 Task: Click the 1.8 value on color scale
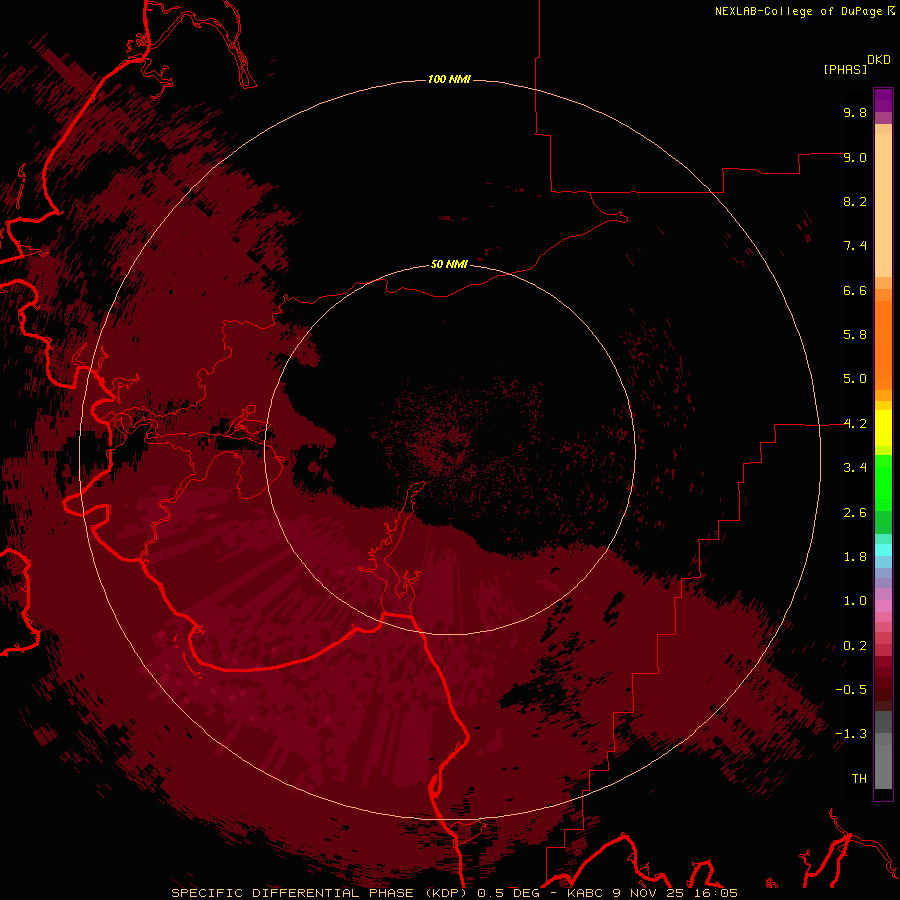click(855, 557)
